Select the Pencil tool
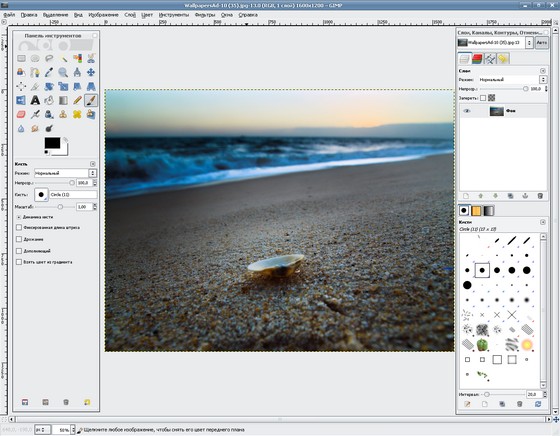This screenshot has width=560, height=436. coord(77,100)
